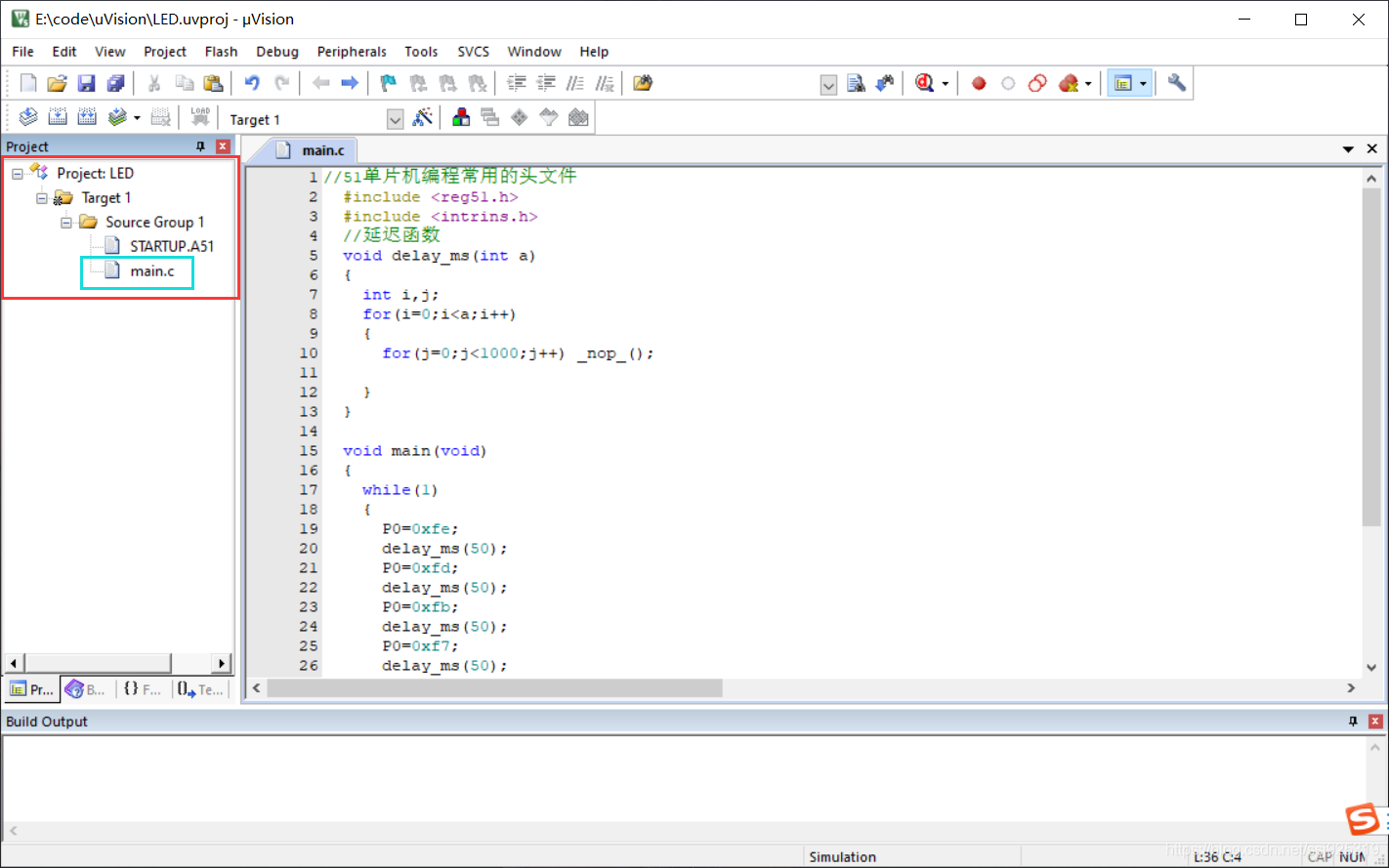Undo the last edit

[x=252, y=84]
